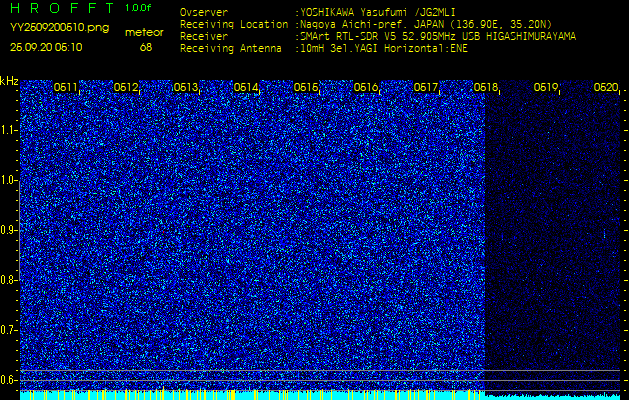Image resolution: width=629 pixels, height=400 pixels.
Task: Click the 0.6 kHz axis label
Action: pos(8,380)
